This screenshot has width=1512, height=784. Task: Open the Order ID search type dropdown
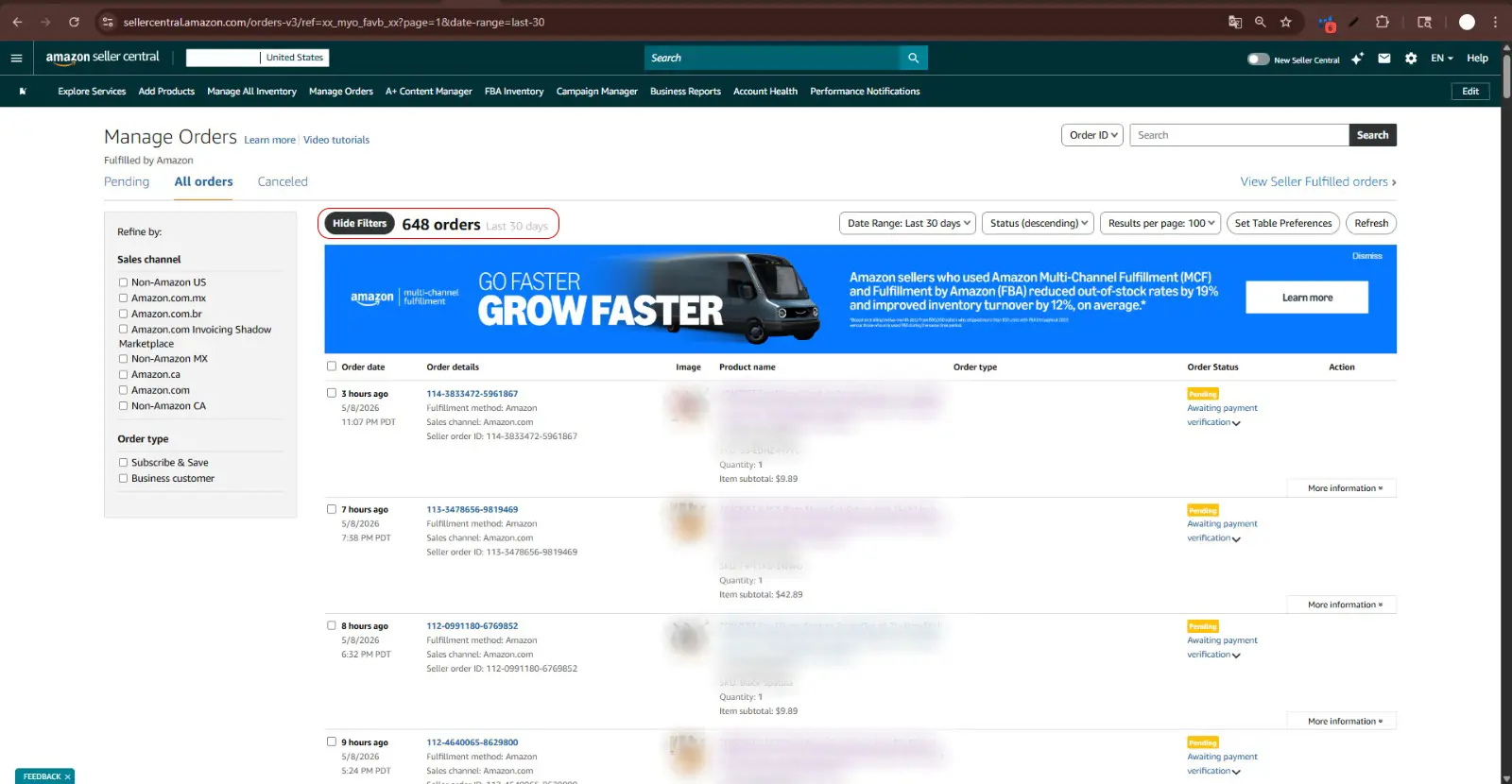point(1092,135)
